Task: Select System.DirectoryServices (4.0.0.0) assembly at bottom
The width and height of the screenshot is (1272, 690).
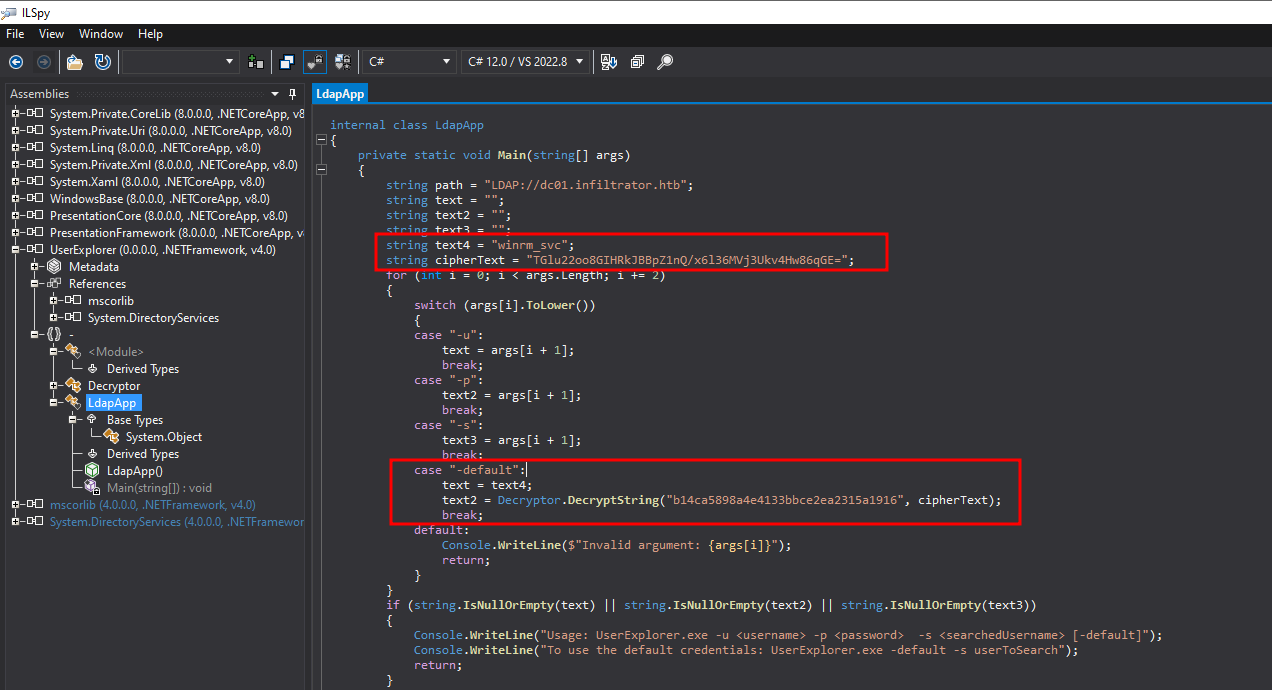Action: [x=177, y=521]
